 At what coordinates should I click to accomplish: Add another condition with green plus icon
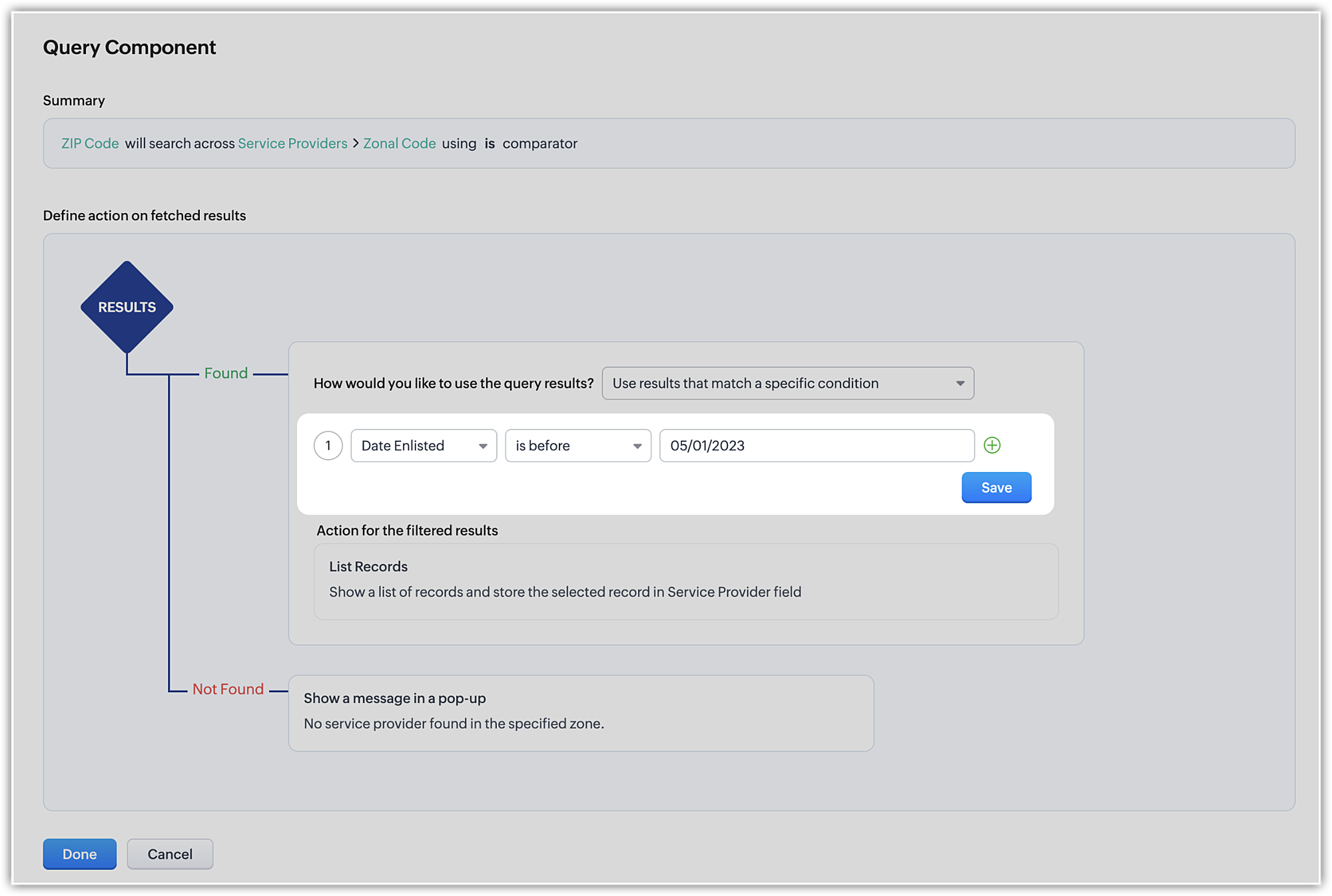tap(992, 445)
